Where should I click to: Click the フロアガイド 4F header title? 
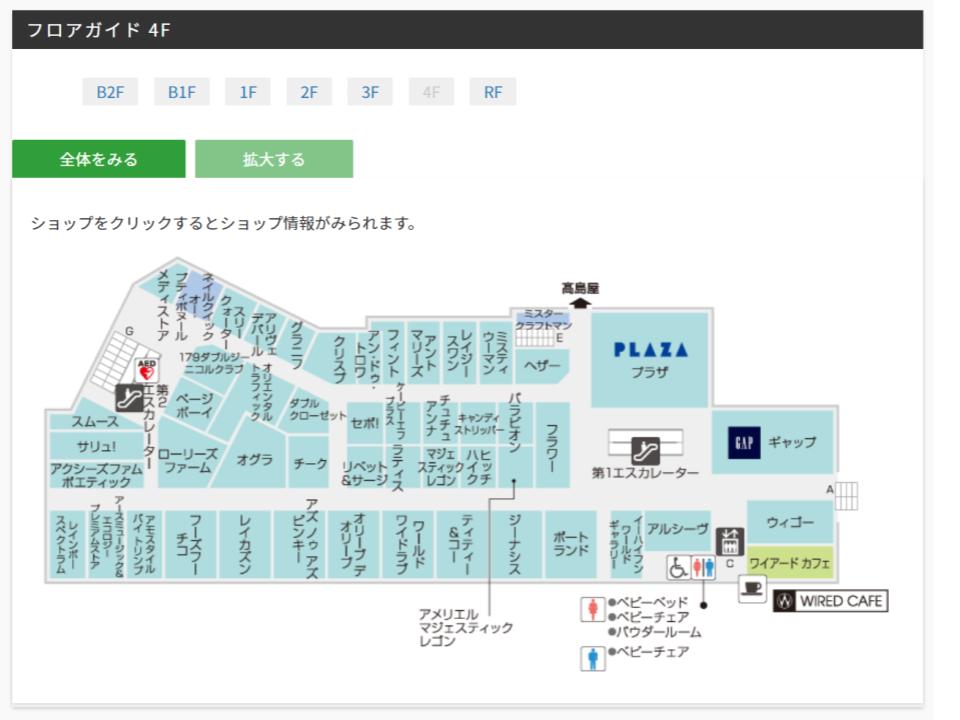coord(99,29)
